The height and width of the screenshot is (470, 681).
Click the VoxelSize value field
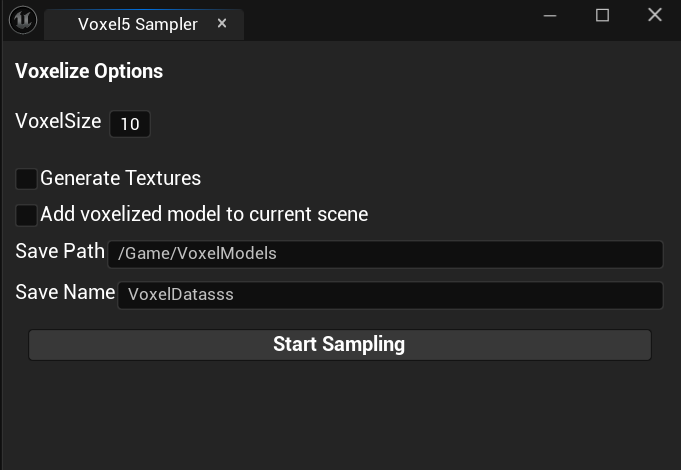(x=130, y=124)
